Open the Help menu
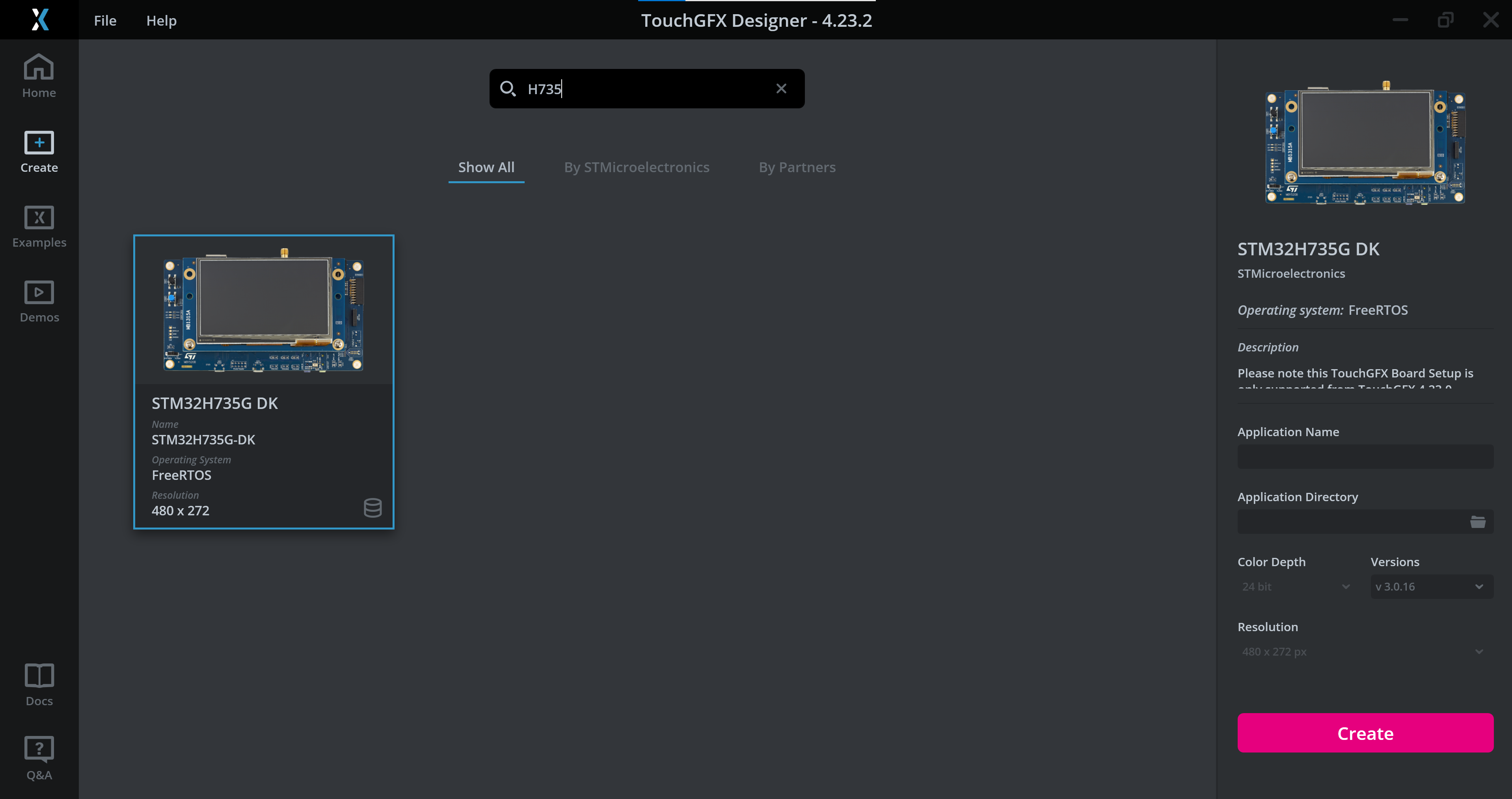Screen dimensions: 1512x799 (x=161, y=20)
